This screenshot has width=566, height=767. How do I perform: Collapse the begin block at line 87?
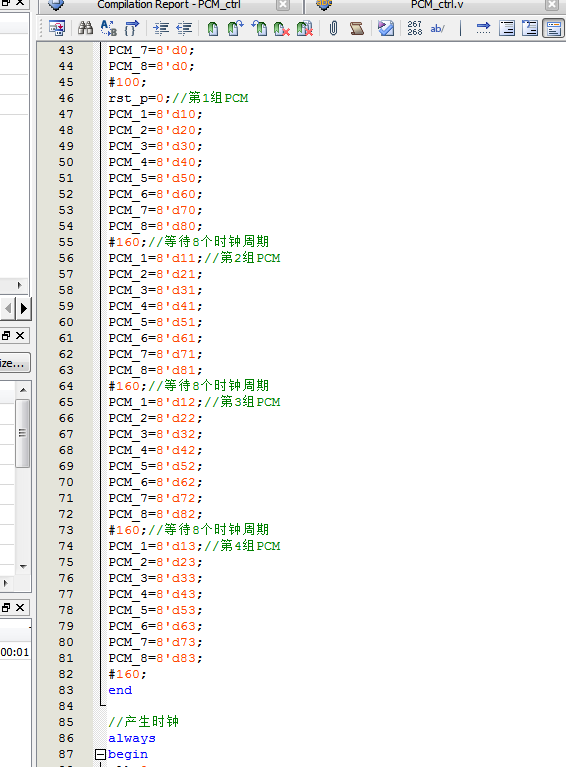[100, 754]
